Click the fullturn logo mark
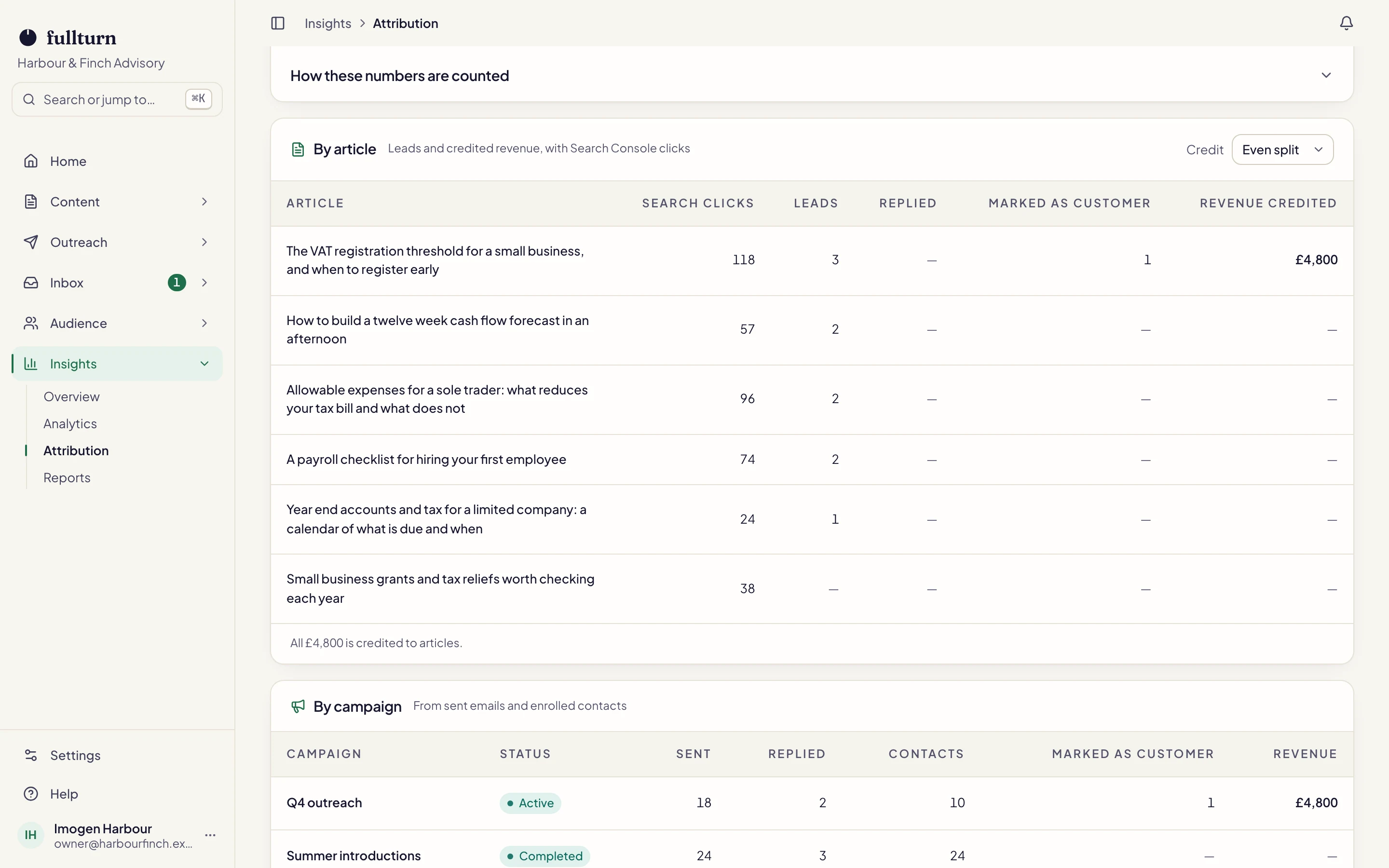The width and height of the screenshot is (1389, 868). click(27, 38)
